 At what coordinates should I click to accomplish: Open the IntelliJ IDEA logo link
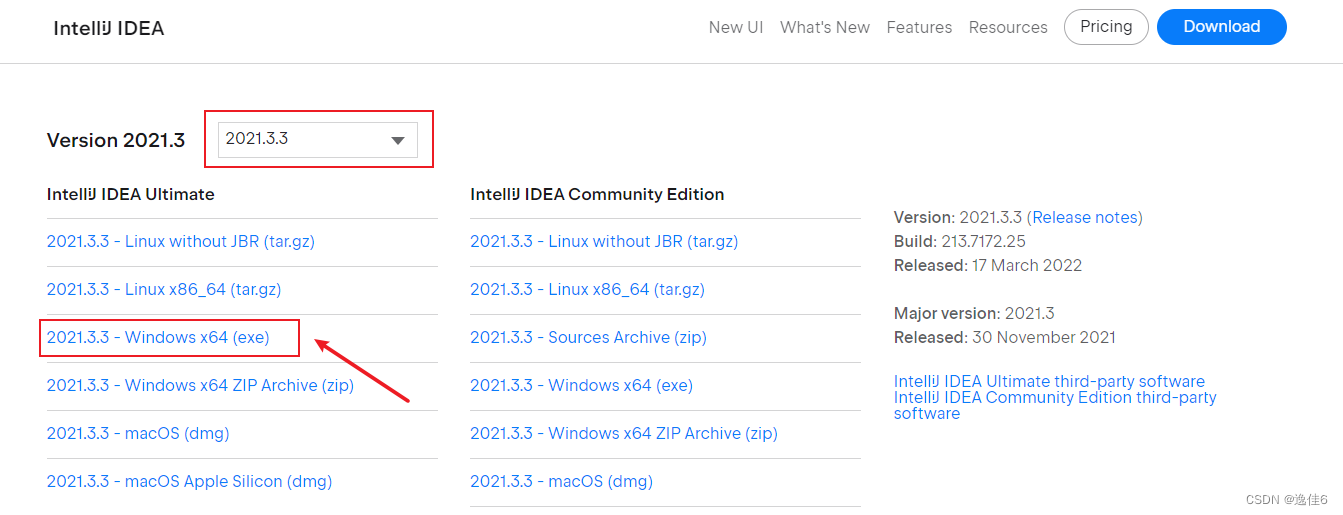(x=109, y=28)
